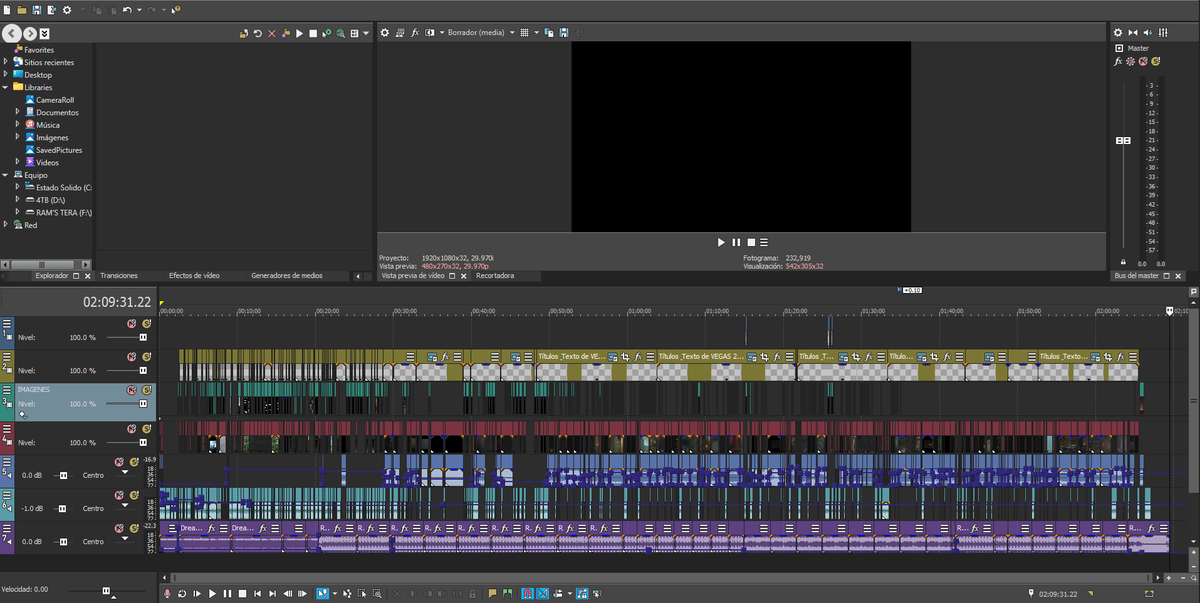The height and width of the screenshot is (603, 1200).
Task: Switch to the Transiciones tab
Action: click(x=119, y=275)
